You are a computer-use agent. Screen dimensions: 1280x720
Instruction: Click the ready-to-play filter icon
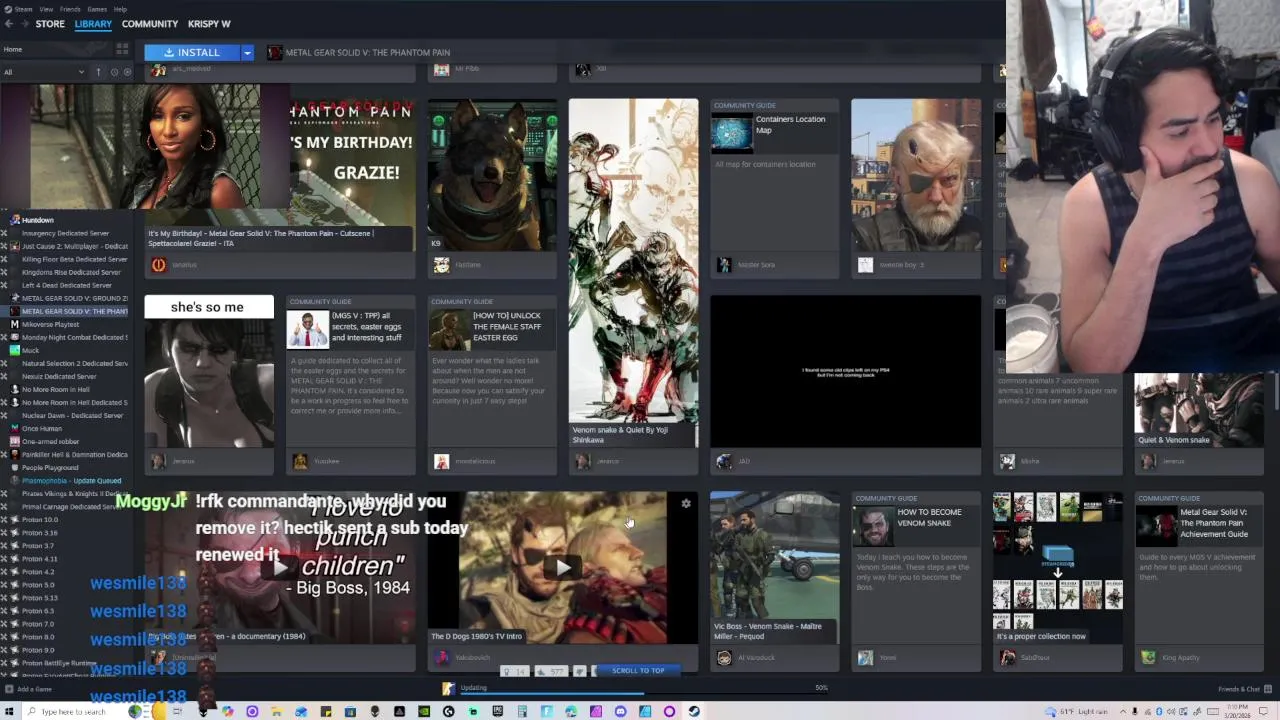point(127,72)
